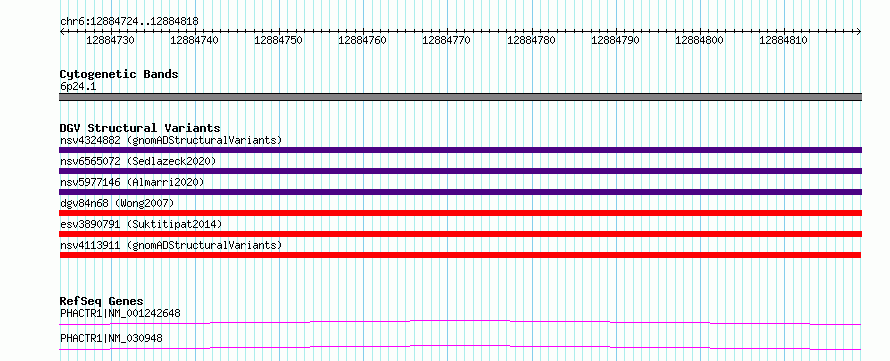Click the magenta intron line of NM_001242648

pyautogui.click(x=460, y=321)
